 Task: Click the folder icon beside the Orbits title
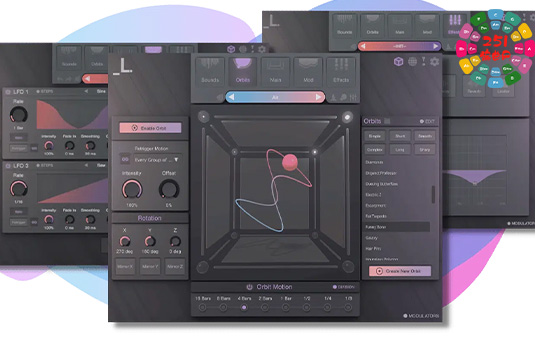(387, 121)
